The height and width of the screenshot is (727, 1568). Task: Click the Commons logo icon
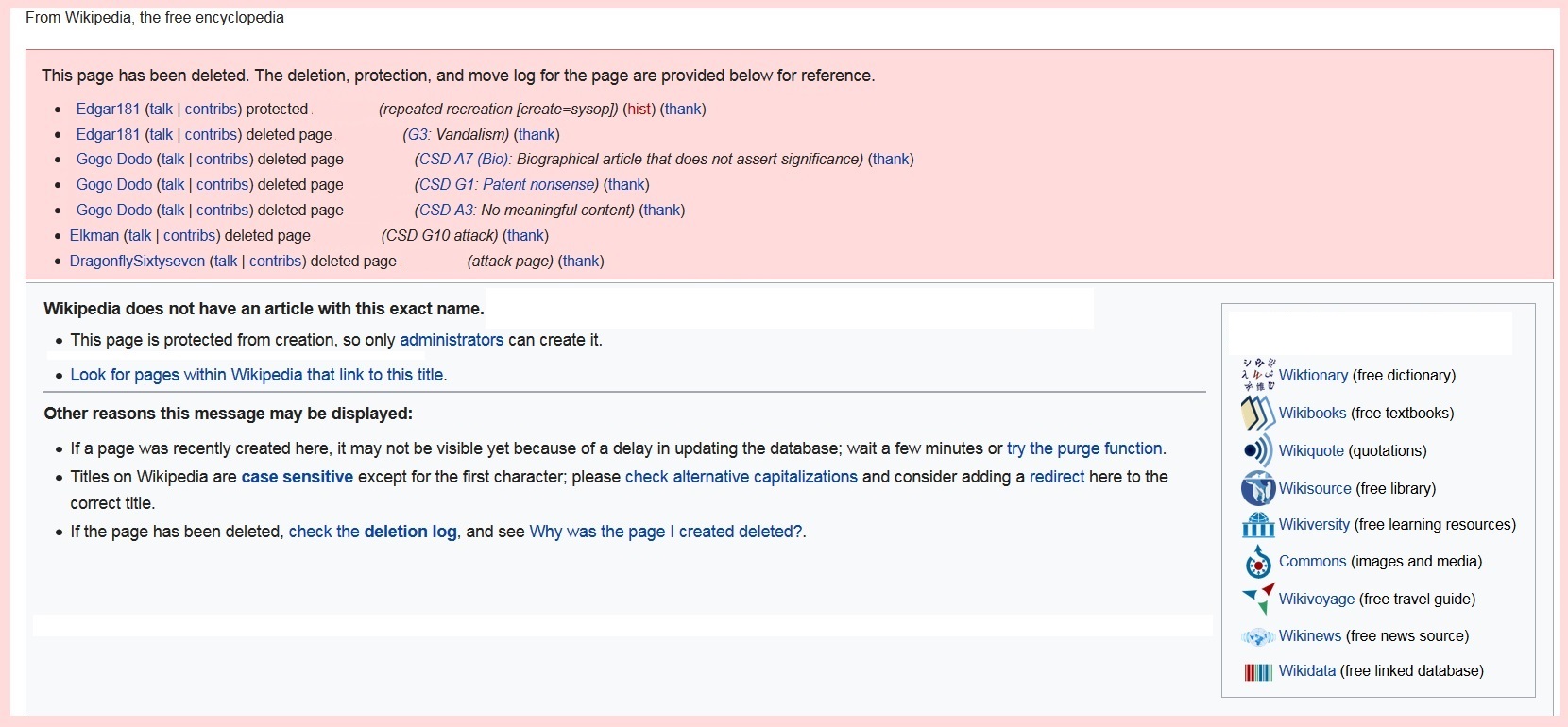click(1258, 562)
